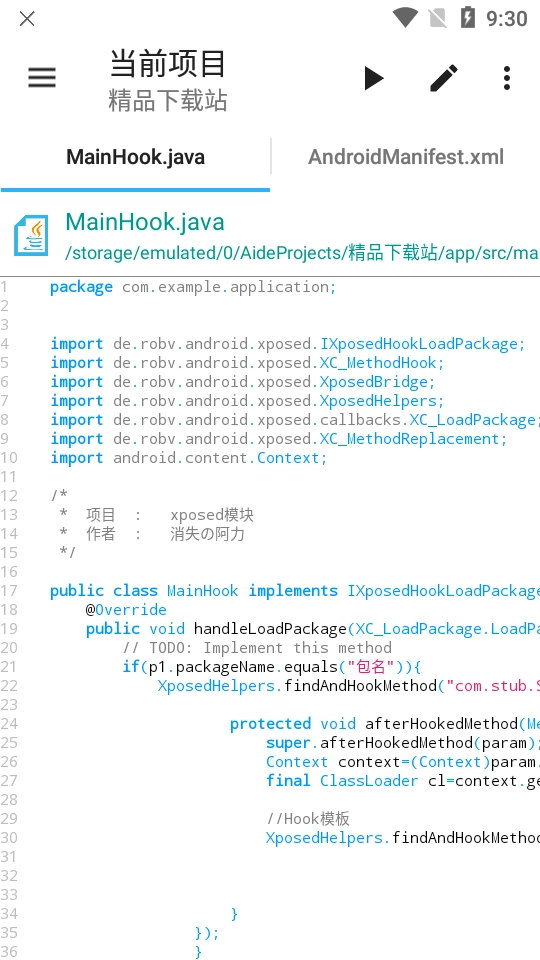The height and width of the screenshot is (960, 540).
Task: Tap the Wi-Fi status bar icon
Action: (x=405, y=18)
